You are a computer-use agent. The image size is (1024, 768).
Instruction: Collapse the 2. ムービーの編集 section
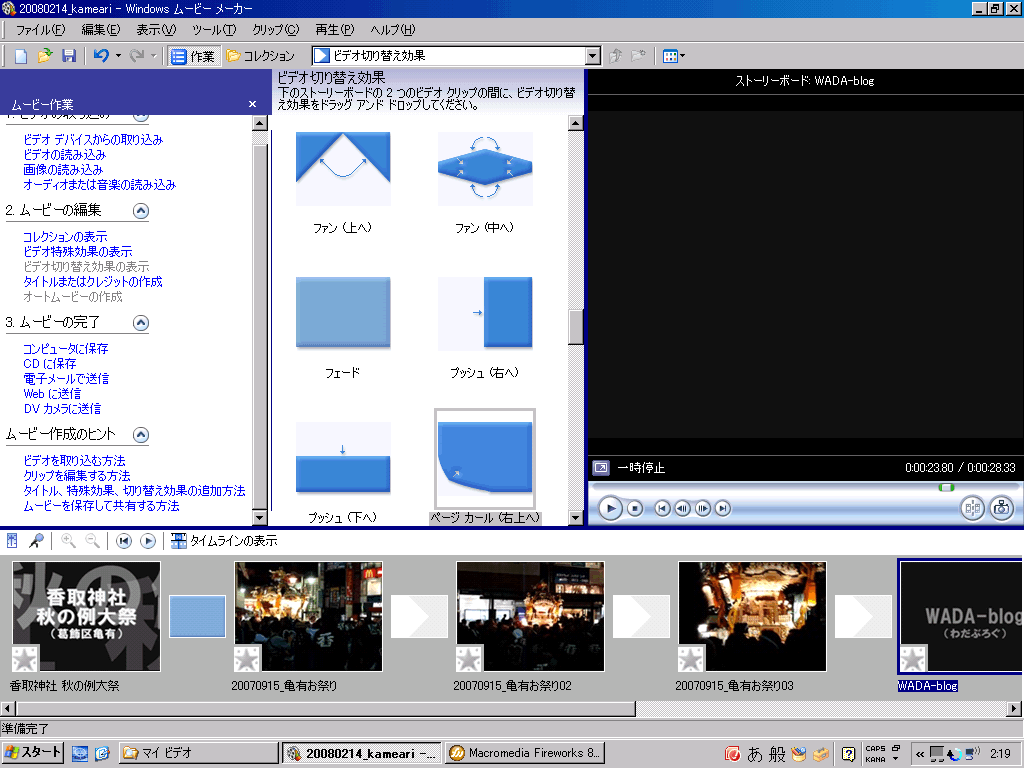(x=141, y=211)
